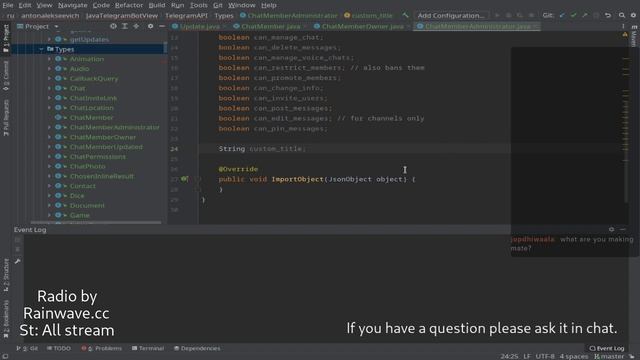Viewport: 640px width, 360px height.
Task: Open the File menu
Action: click(8, 5)
